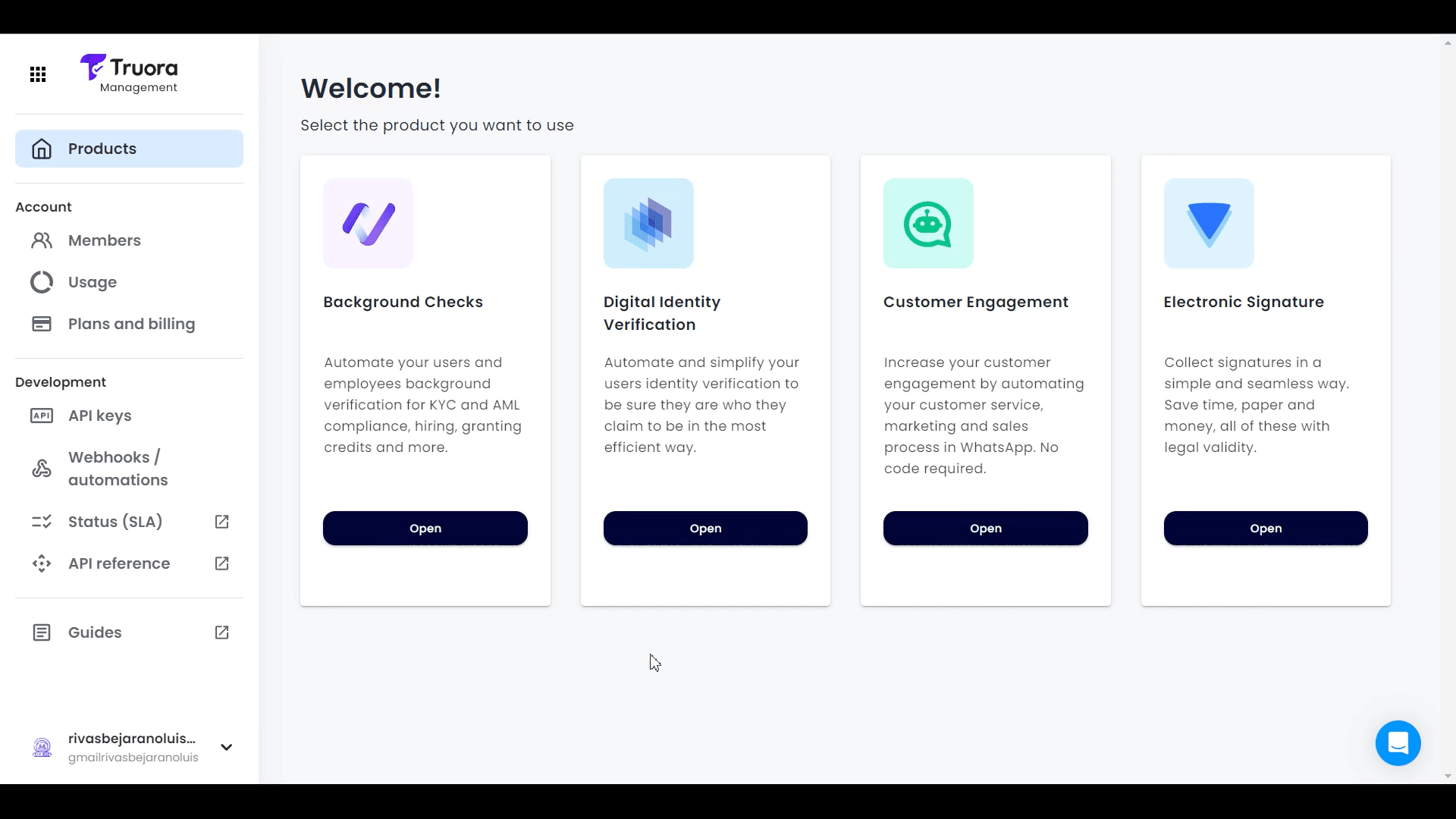Expand the API keys development section

coord(99,415)
